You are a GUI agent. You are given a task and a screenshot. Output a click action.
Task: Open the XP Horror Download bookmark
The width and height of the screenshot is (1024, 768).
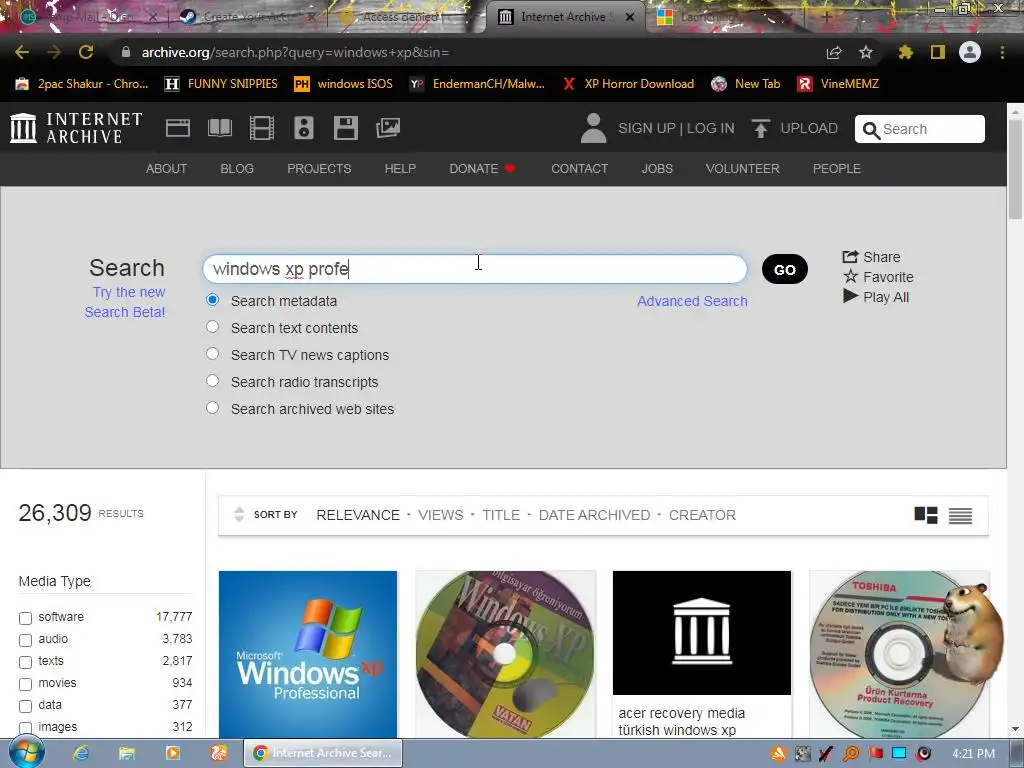[x=628, y=84]
